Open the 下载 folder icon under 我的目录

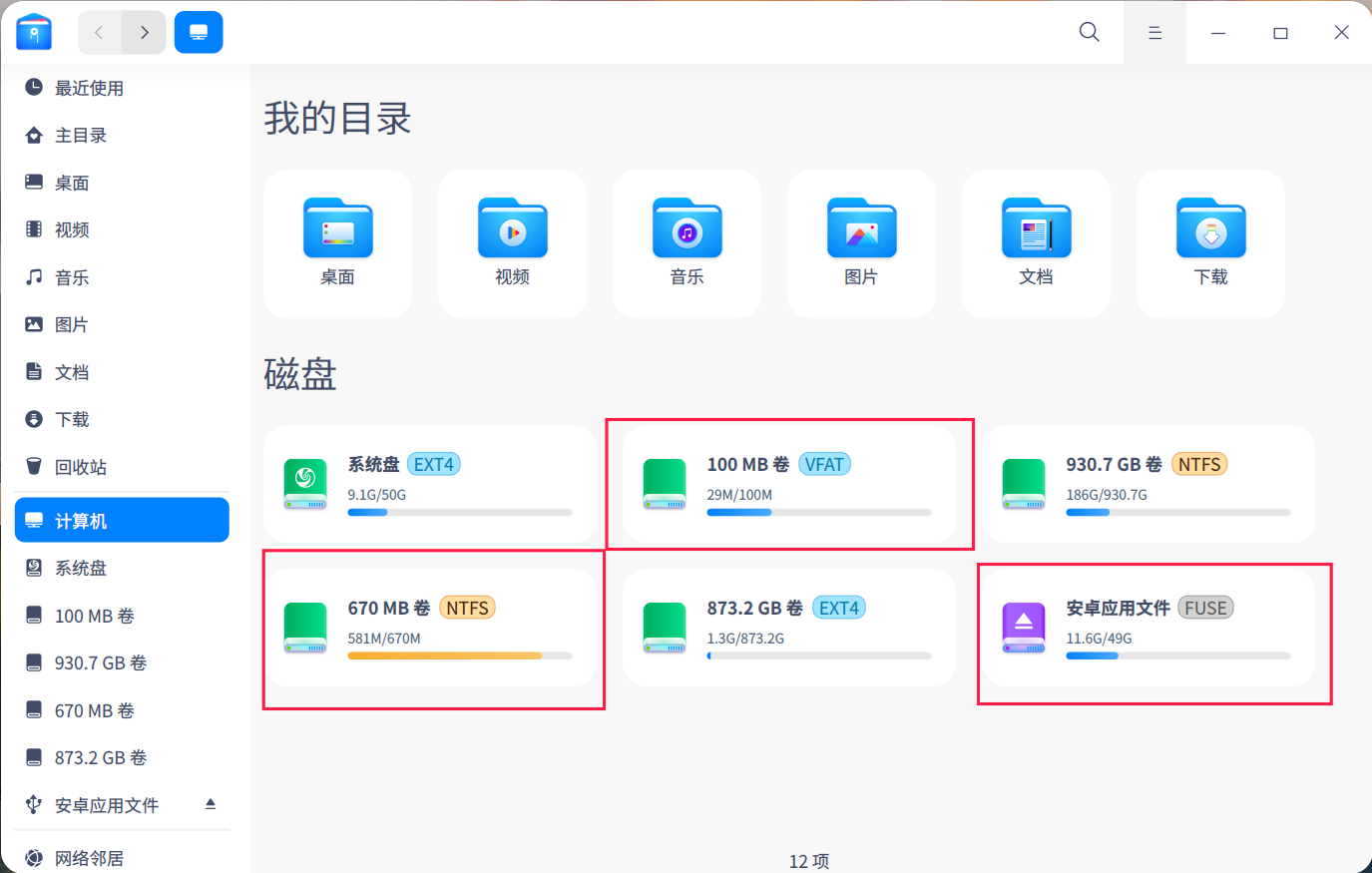point(1210,229)
